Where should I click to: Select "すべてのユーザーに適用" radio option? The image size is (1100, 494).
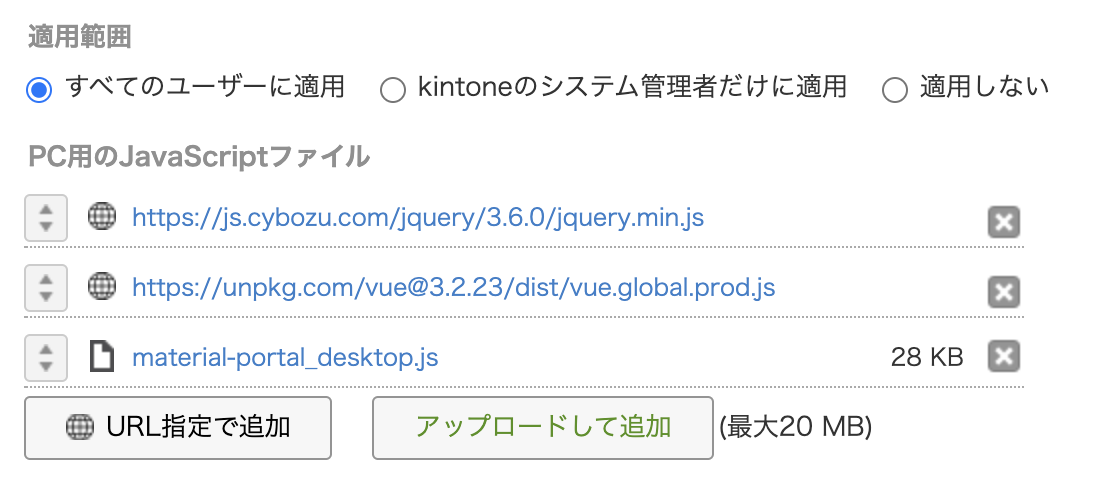39,90
